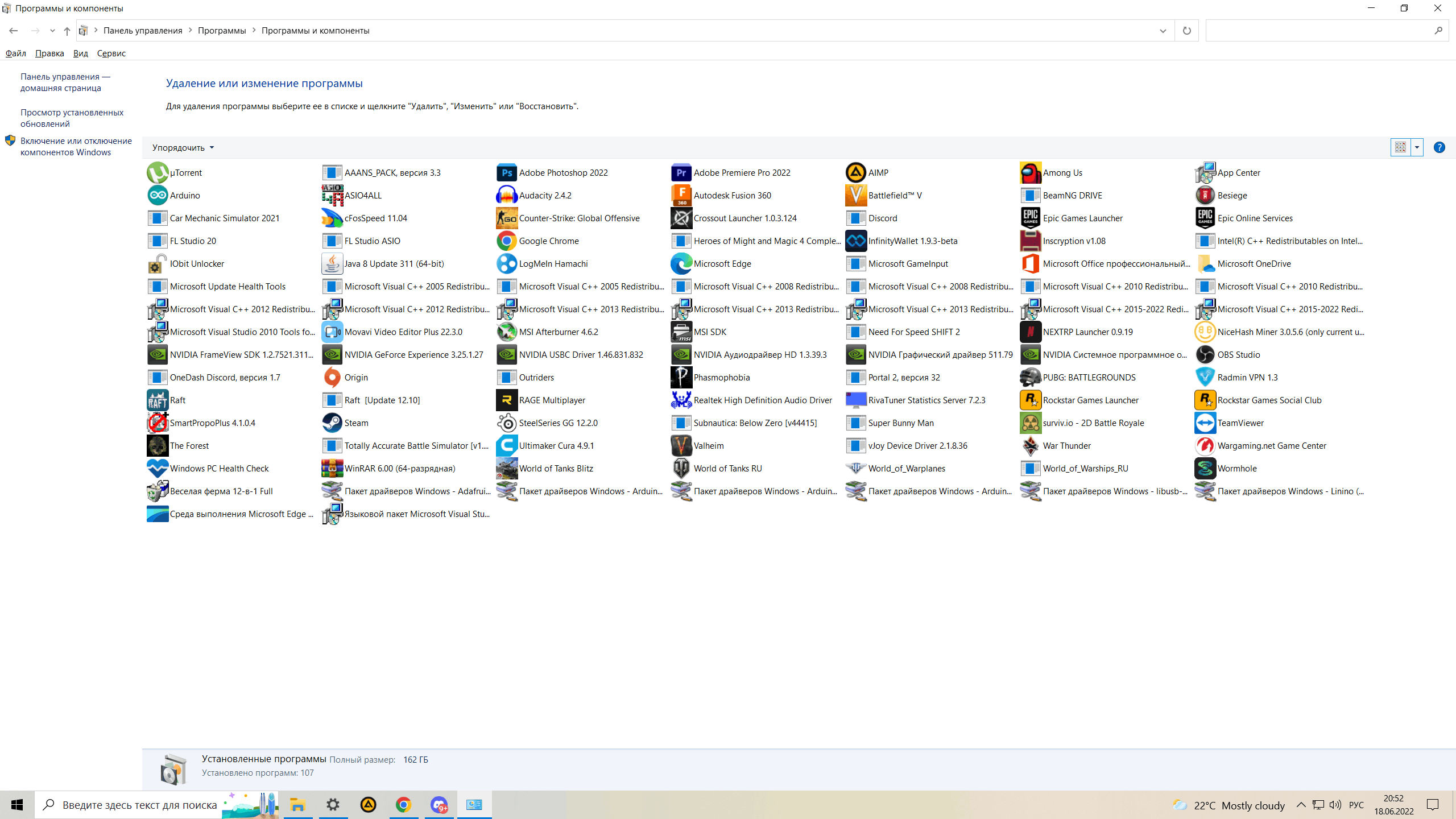1456x819 pixels.
Task: Select the Microsoft Edge icon in list
Action: (x=681, y=264)
